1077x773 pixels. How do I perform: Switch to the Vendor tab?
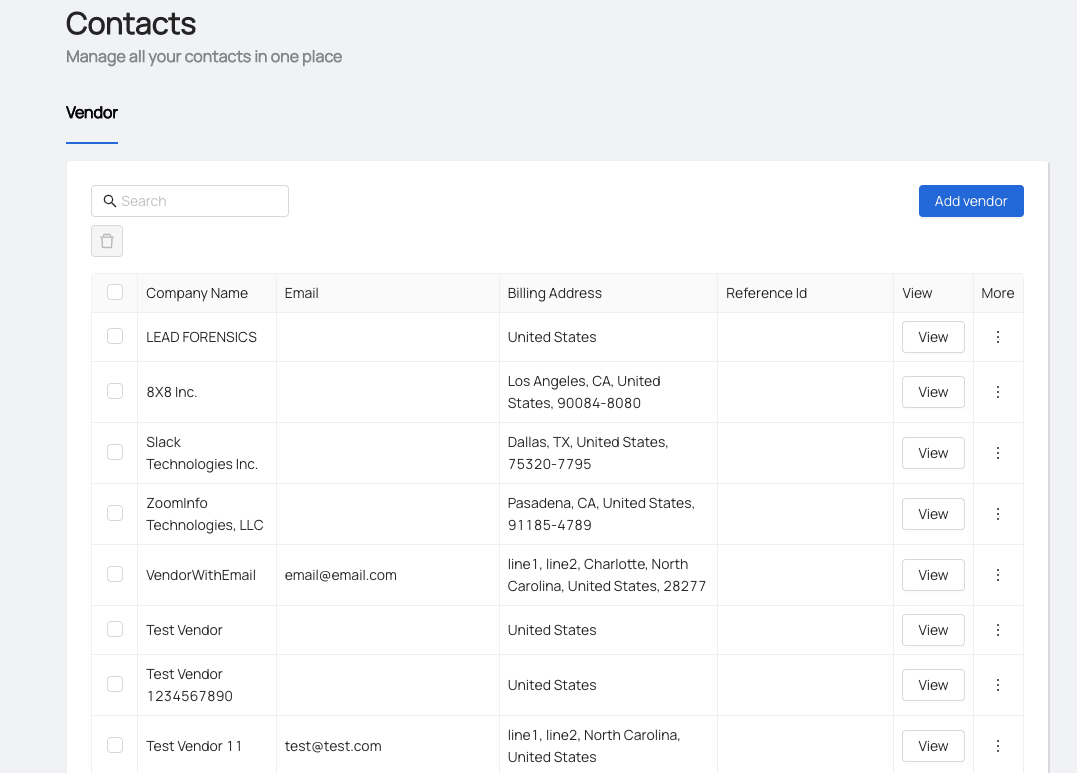pyautogui.click(x=92, y=113)
